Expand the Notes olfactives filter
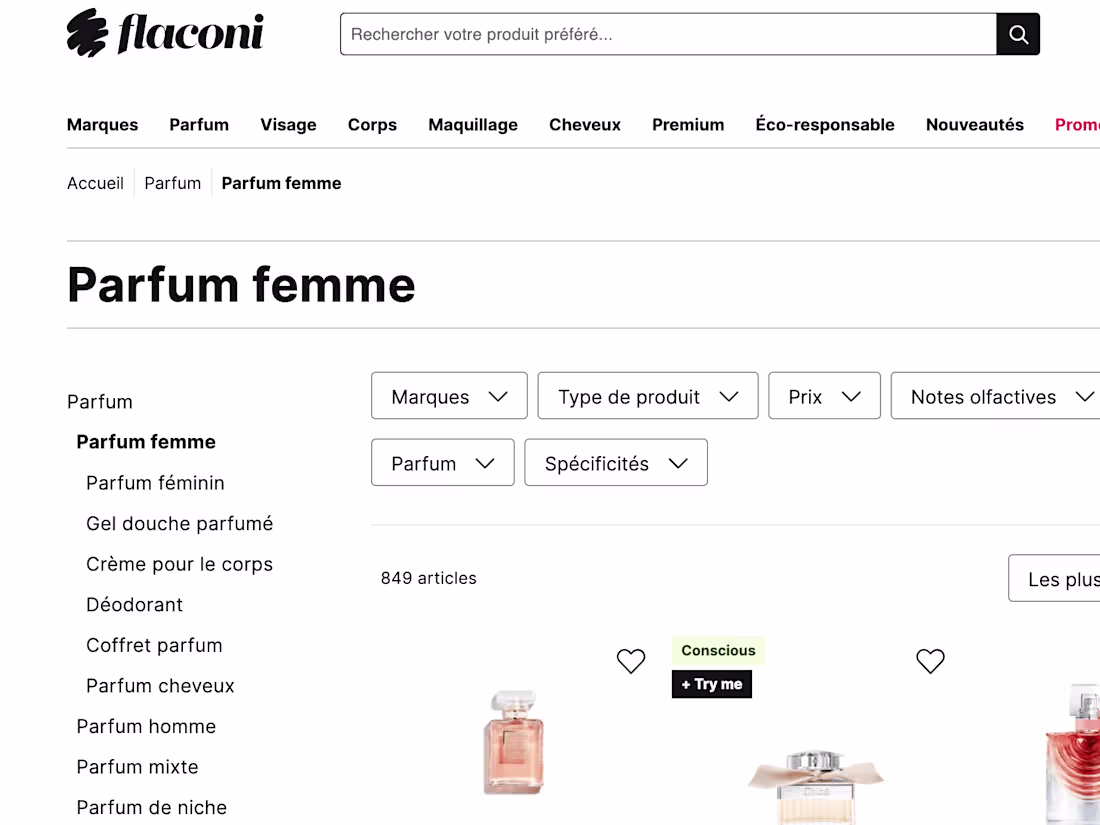Image resolution: width=1100 pixels, height=825 pixels. (998, 396)
